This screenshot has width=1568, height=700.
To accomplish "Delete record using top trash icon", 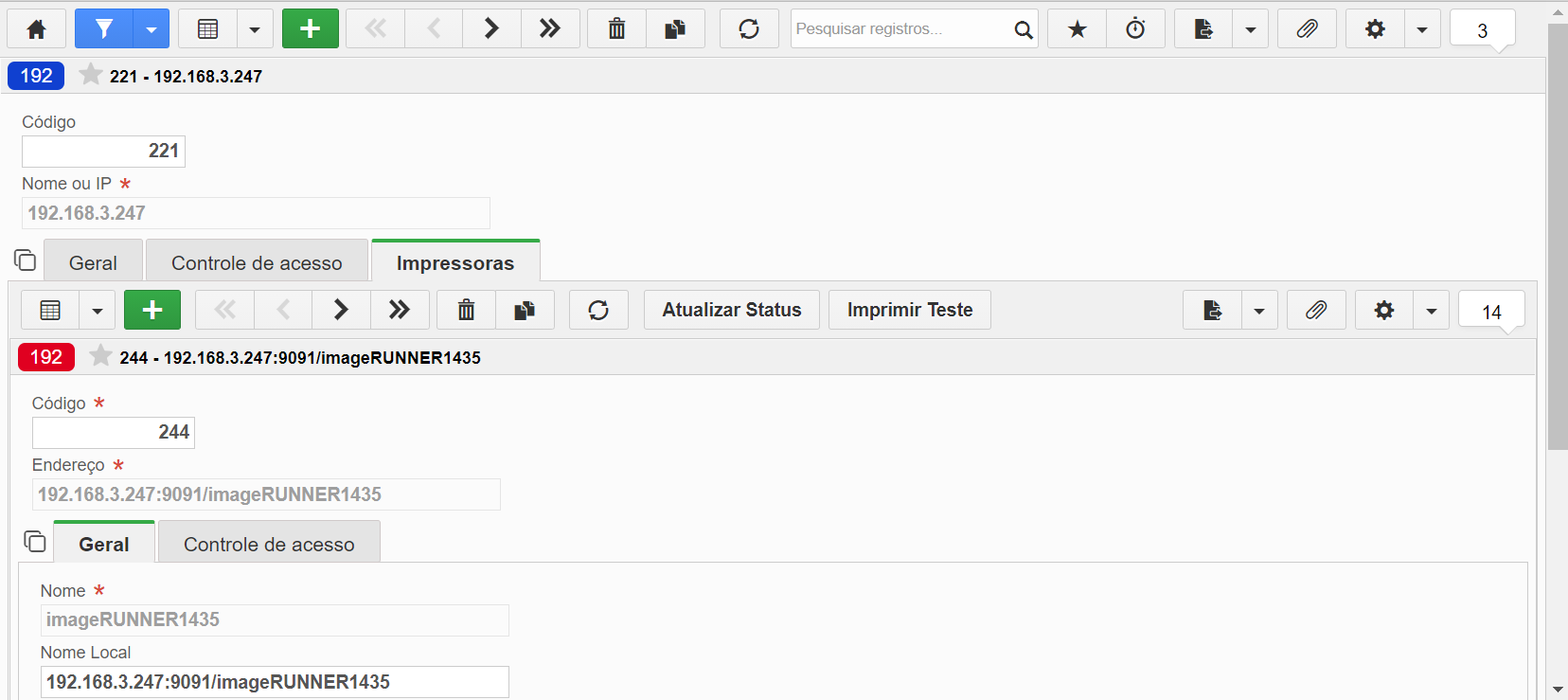I will point(616,29).
